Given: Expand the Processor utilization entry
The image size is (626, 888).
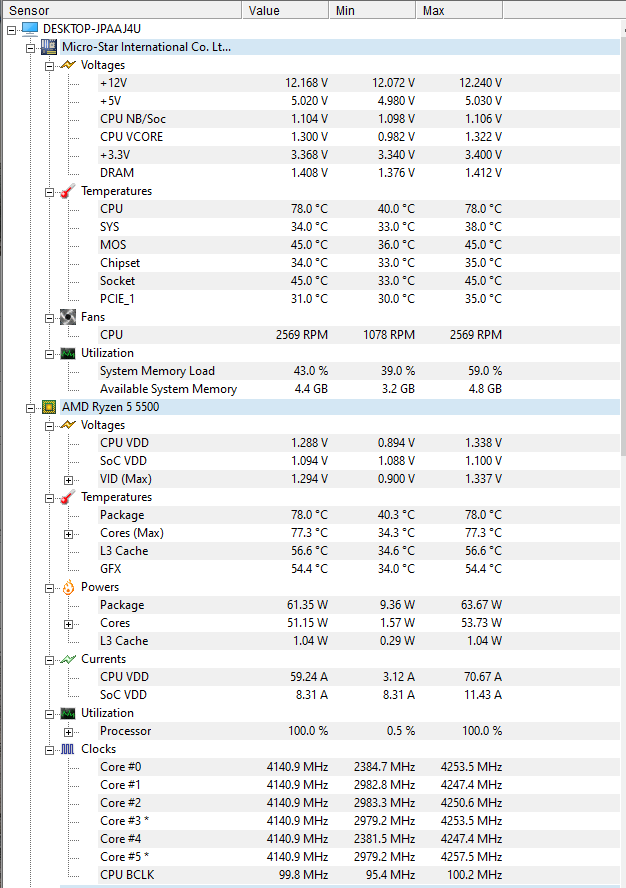Looking at the screenshot, I should (x=69, y=731).
